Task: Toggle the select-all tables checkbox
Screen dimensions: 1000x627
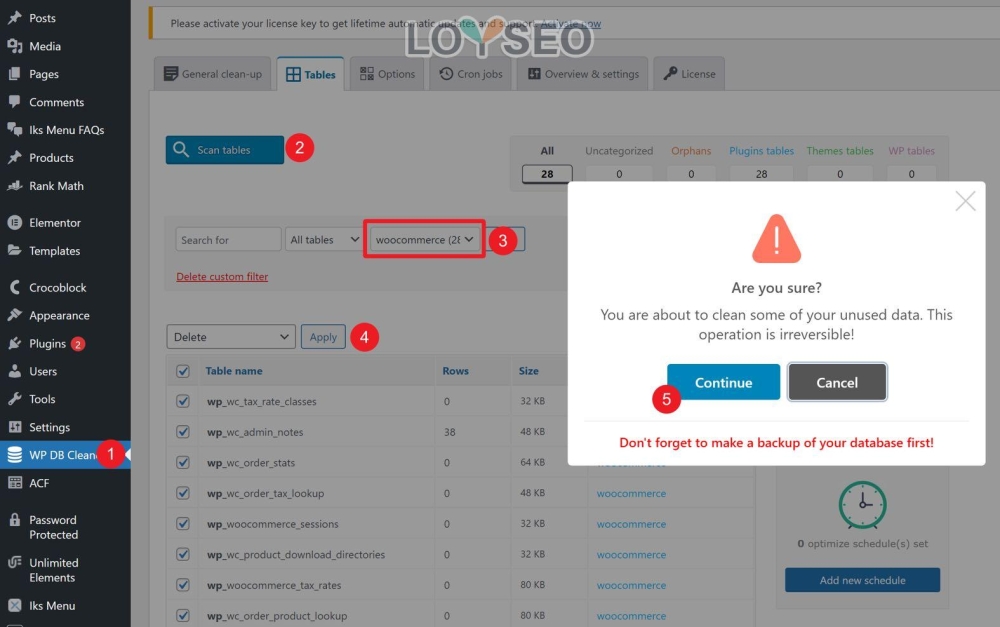Action: click(x=183, y=371)
